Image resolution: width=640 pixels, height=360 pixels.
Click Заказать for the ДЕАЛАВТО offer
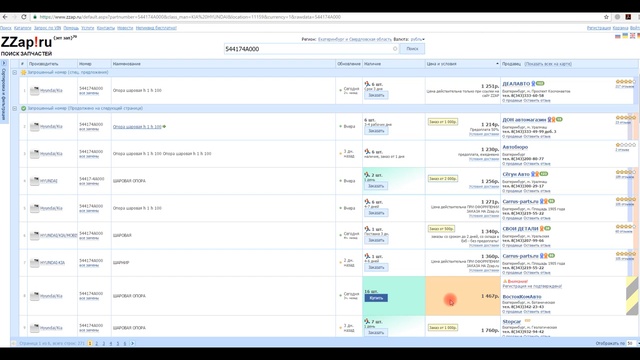point(376,95)
